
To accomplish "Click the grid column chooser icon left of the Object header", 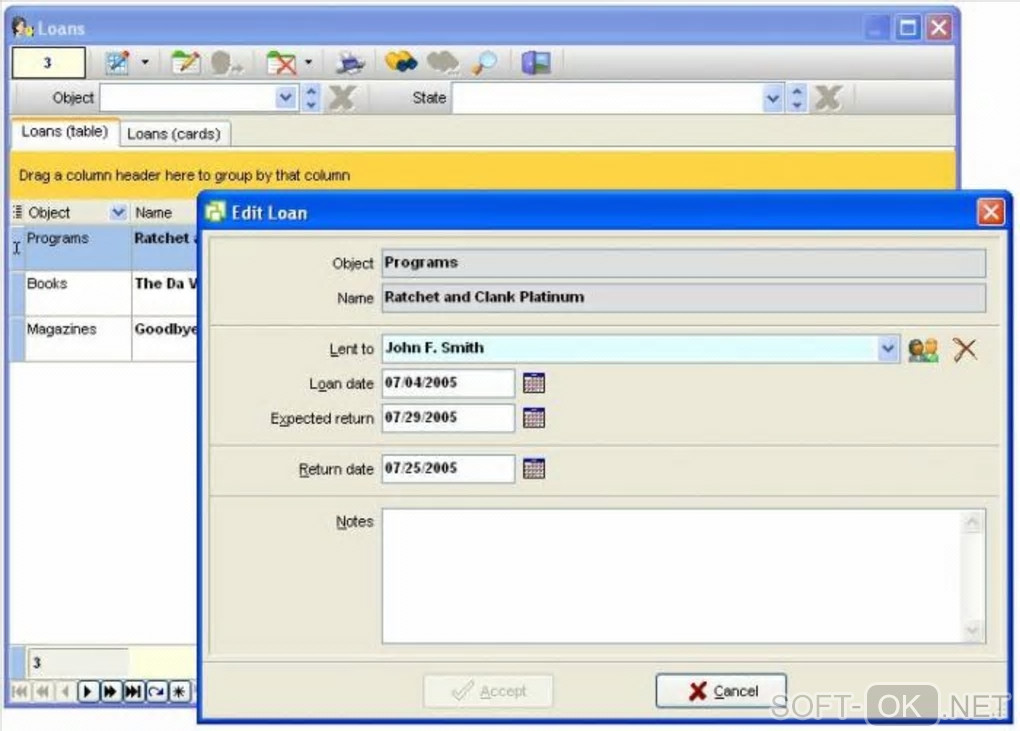I will coord(18,212).
